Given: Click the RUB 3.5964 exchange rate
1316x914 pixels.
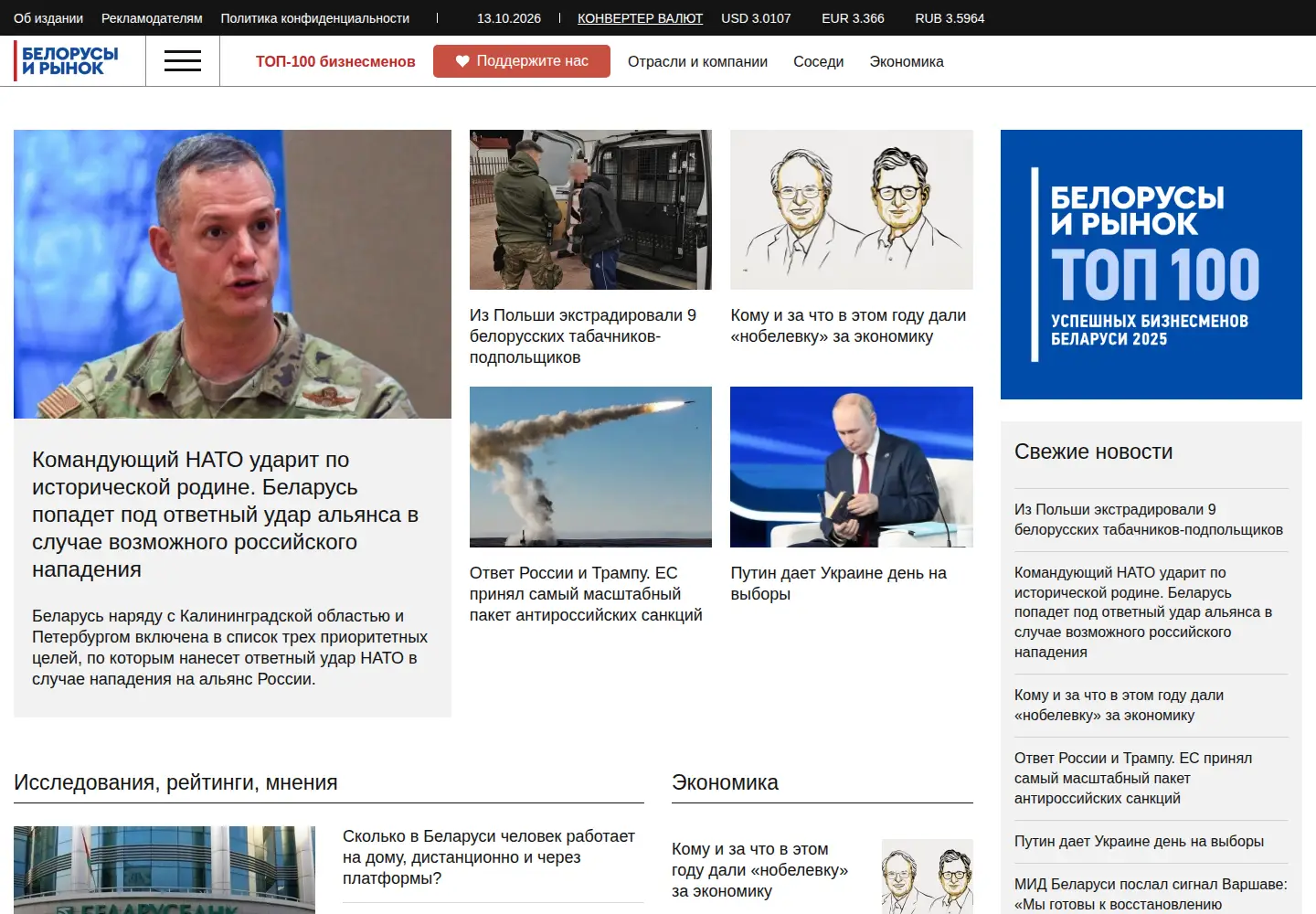Looking at the screenshot, I should click(950, 18).
